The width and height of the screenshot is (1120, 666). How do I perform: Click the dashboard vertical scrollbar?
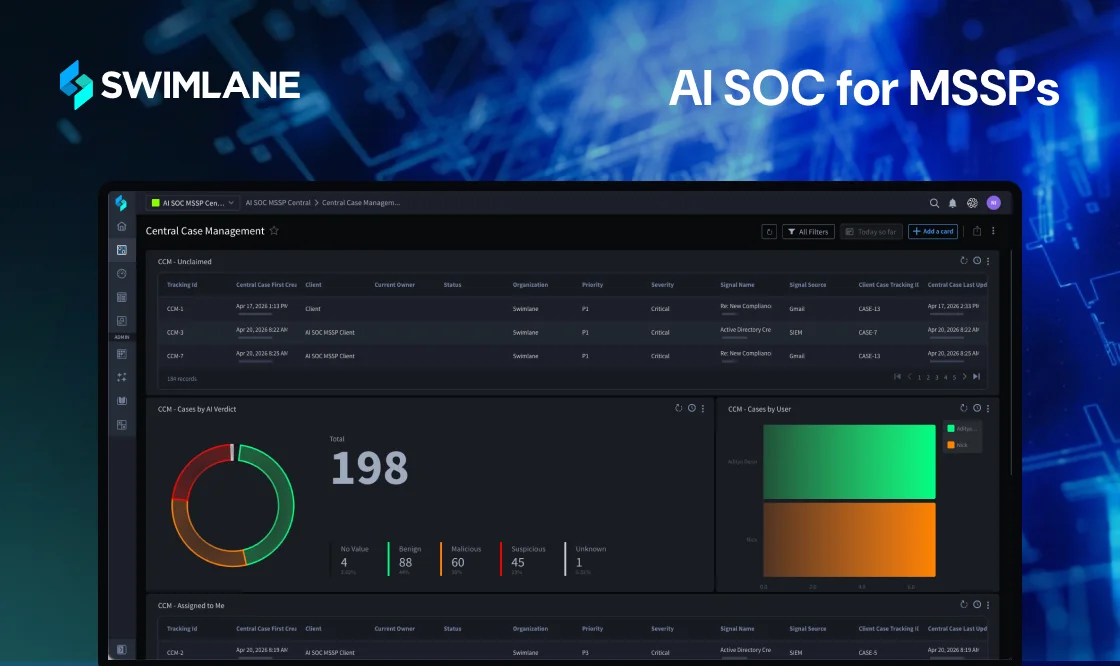(1011, 361)
